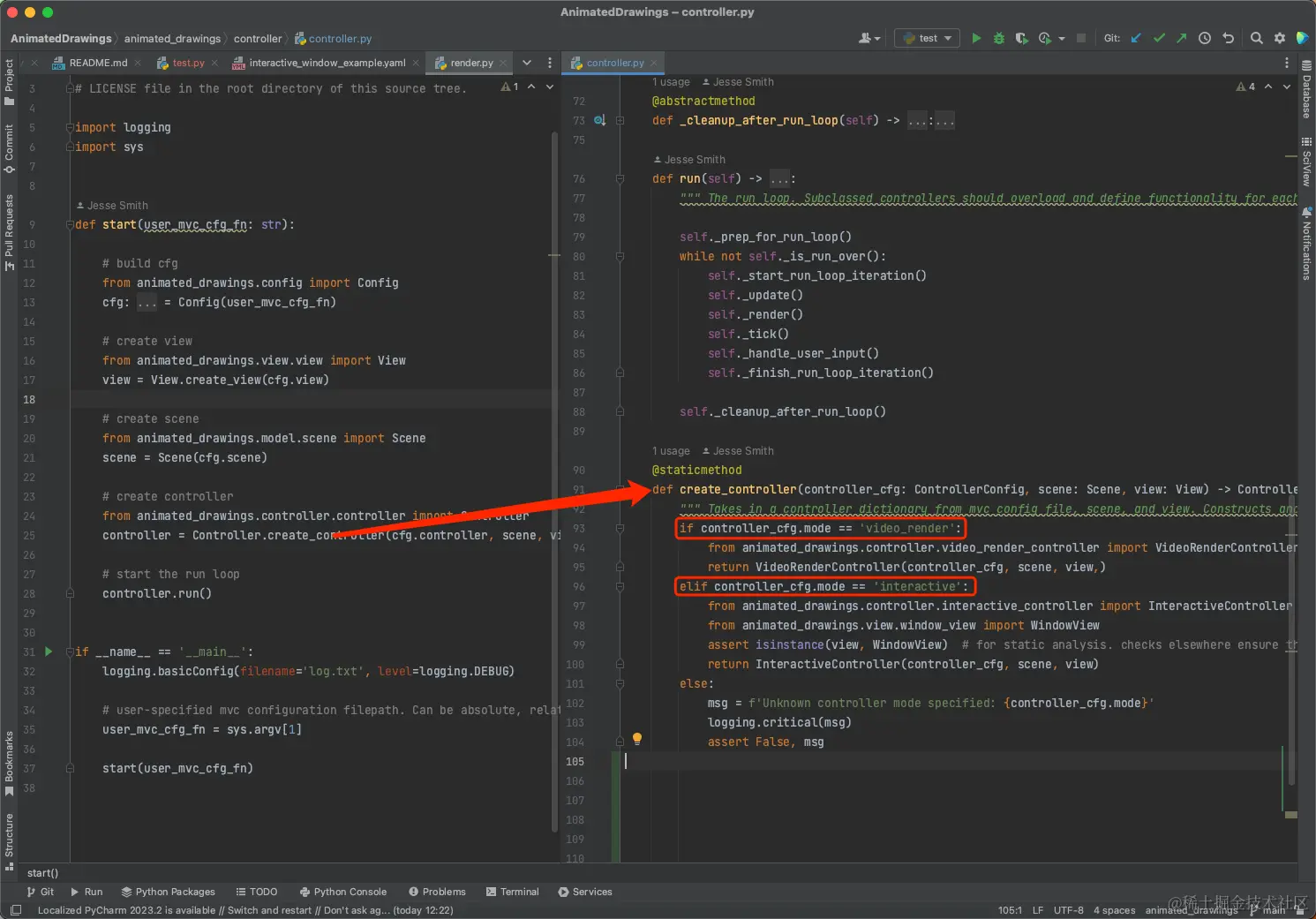1316x919 pixels.
Task: Commit changes via the Git green checkmark
Action: point(1159,38)
